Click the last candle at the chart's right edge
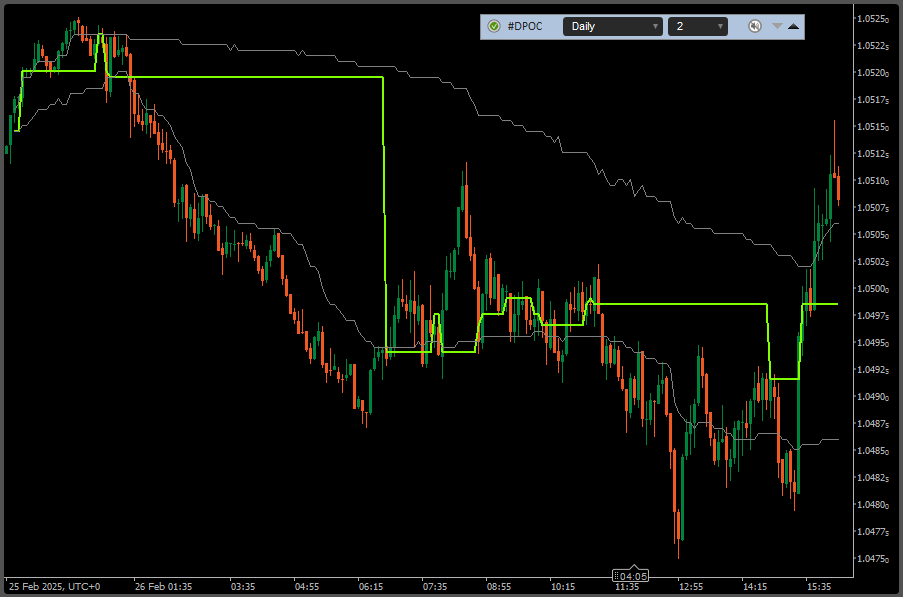This screenshot has width=903, height=597. 838,185
